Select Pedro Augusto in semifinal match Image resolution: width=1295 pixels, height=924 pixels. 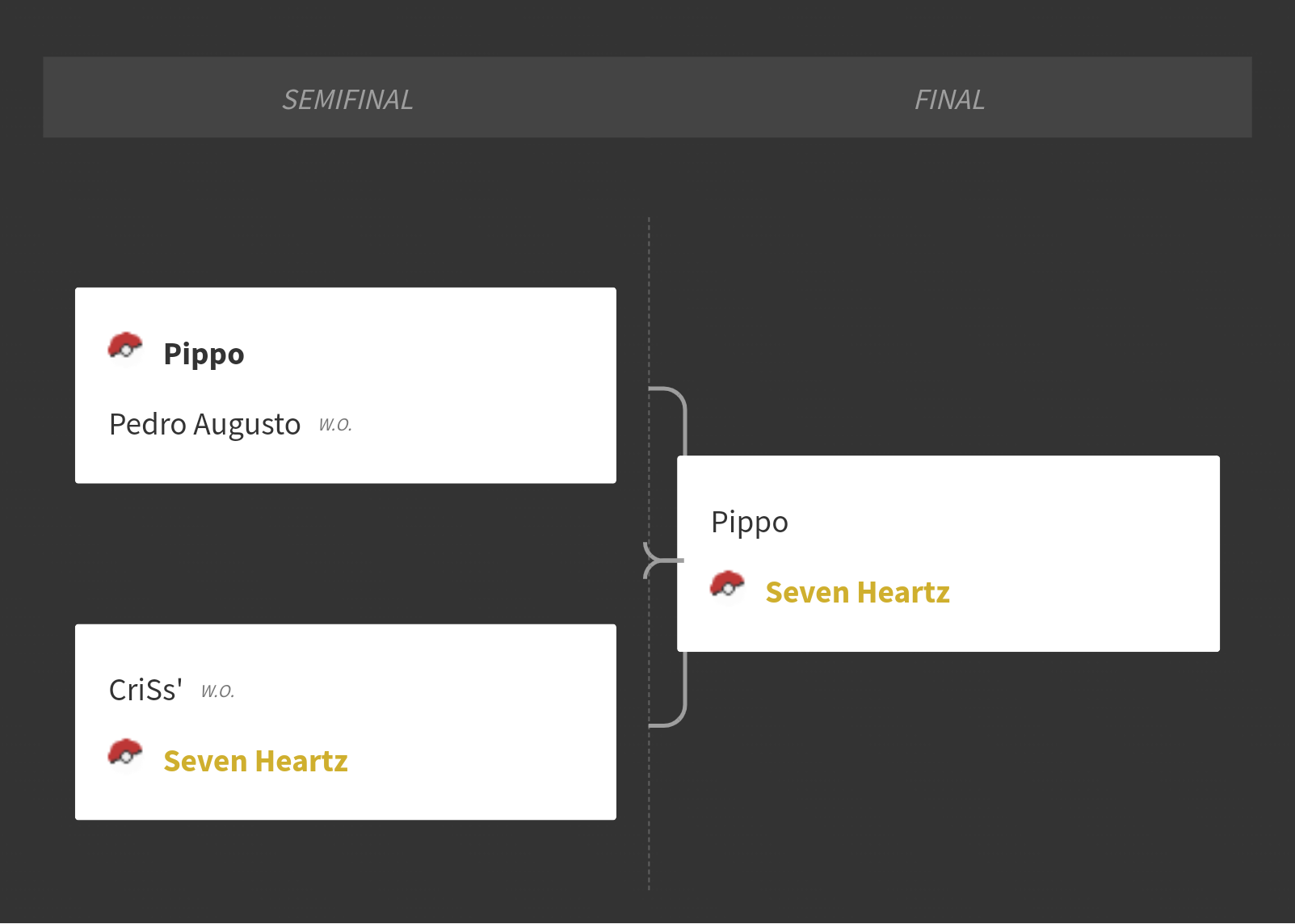[204, 424]
